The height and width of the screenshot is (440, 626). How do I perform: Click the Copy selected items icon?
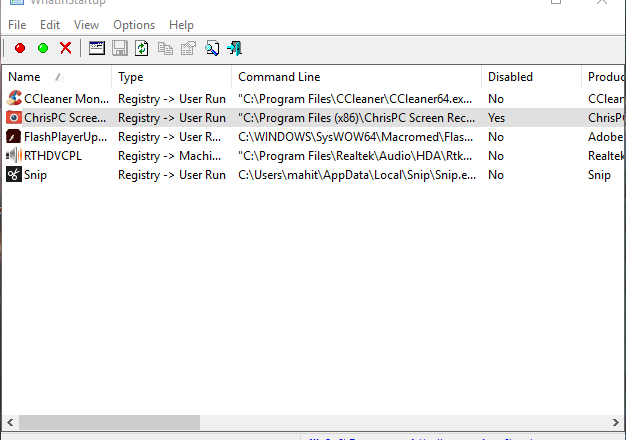(x=165, y=48)
